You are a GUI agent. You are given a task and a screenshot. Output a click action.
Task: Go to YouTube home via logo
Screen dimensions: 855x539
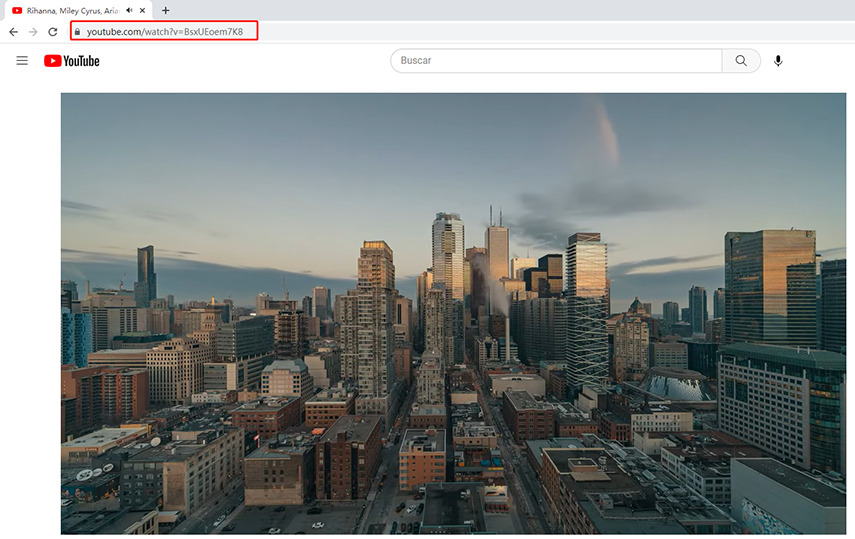pyautogui.click(x=72, y=61)
